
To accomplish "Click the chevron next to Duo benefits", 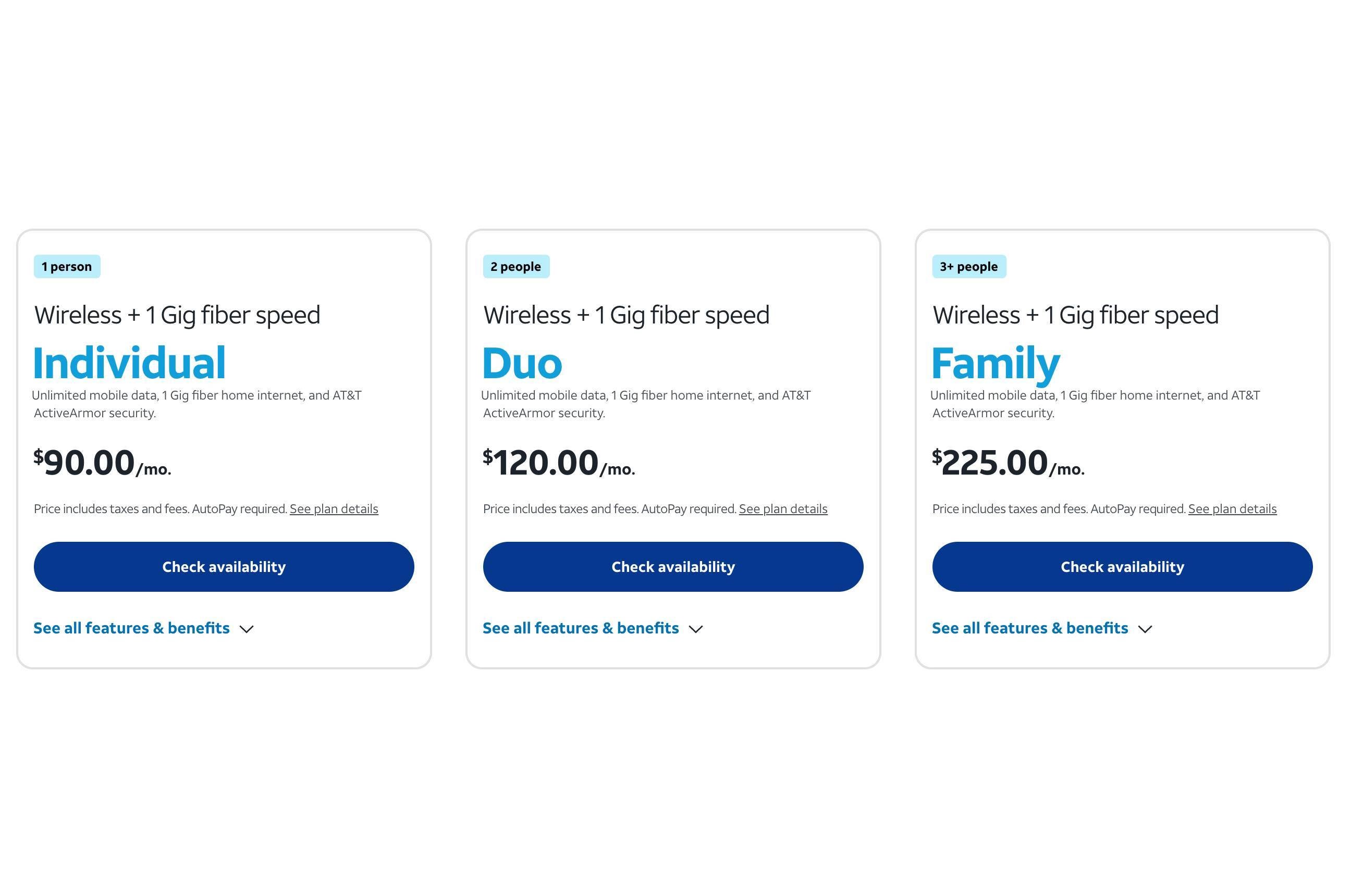I will (x=696, y=629).
